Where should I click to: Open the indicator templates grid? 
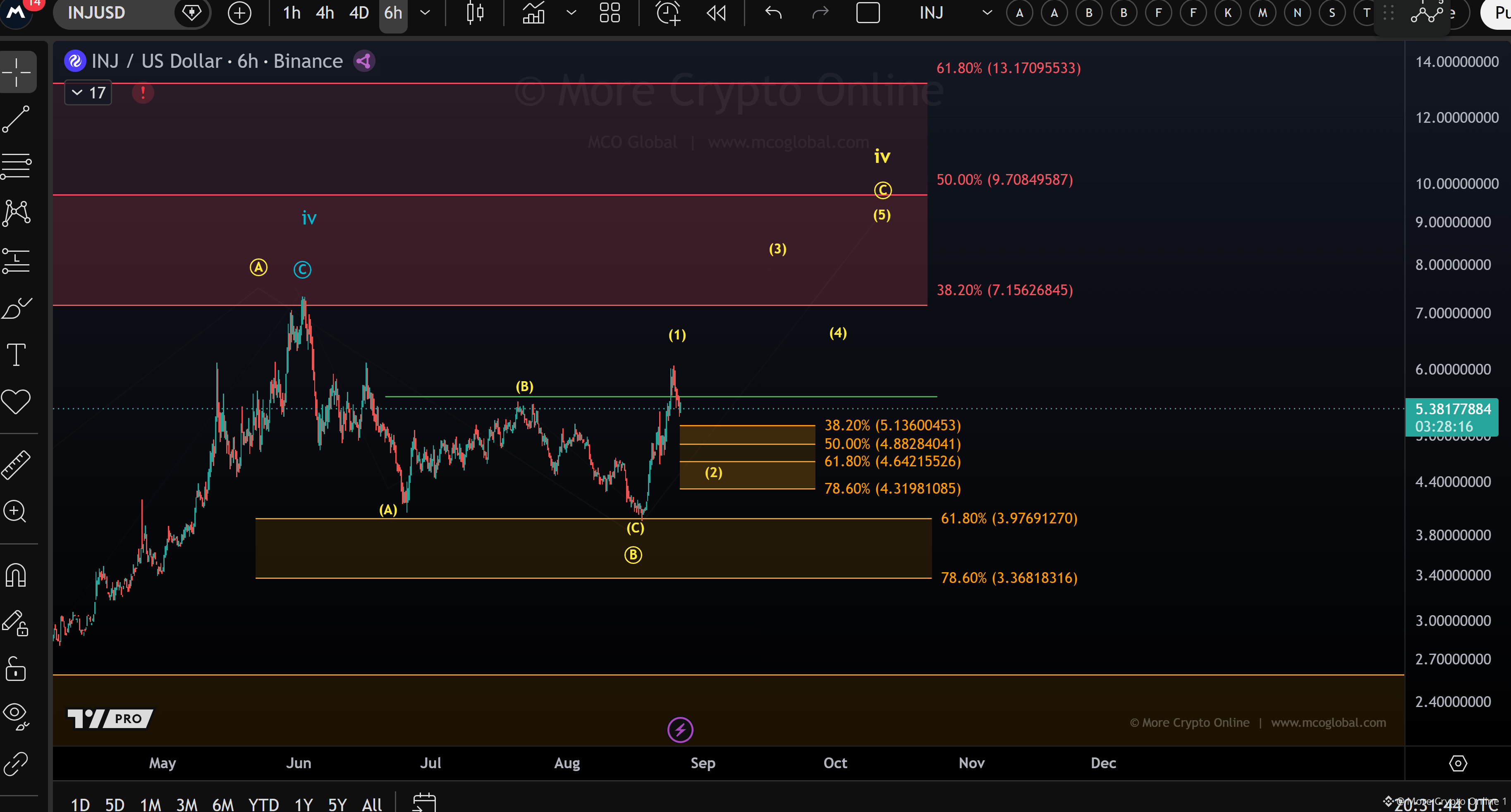pos(610,13)
